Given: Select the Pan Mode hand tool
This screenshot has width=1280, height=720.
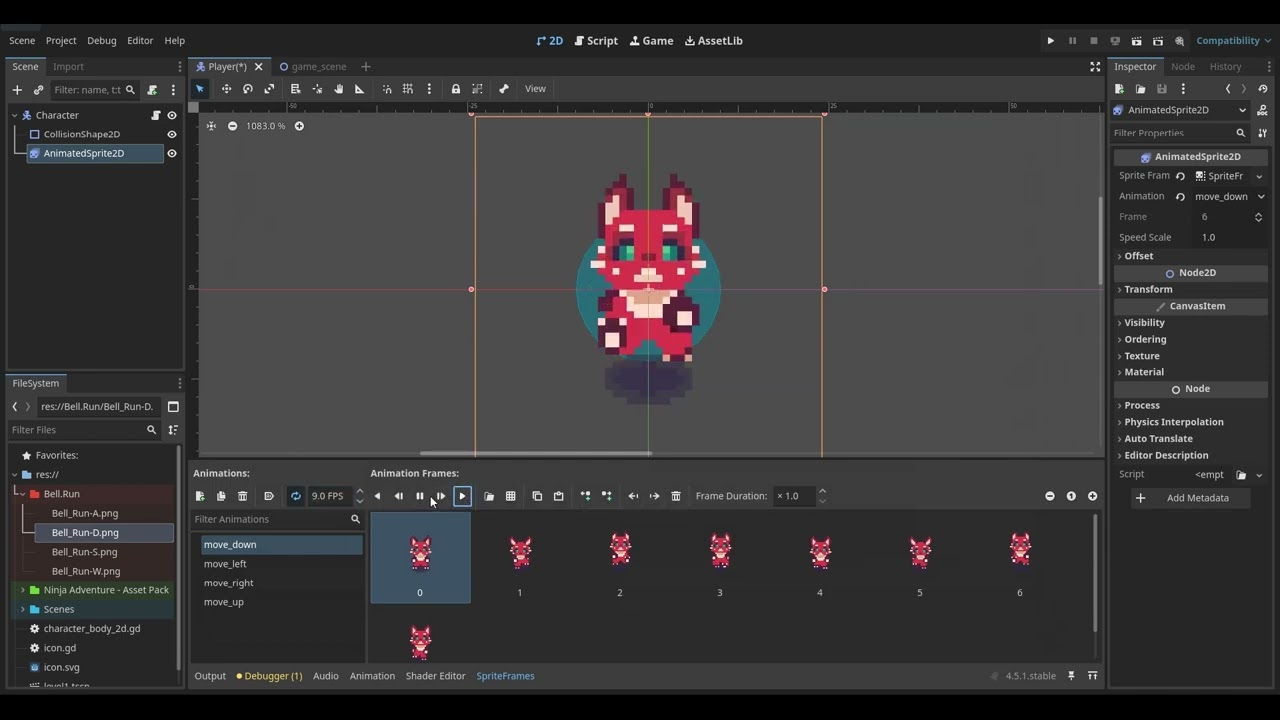Looking at the screenshot, I should pos(338,89).
